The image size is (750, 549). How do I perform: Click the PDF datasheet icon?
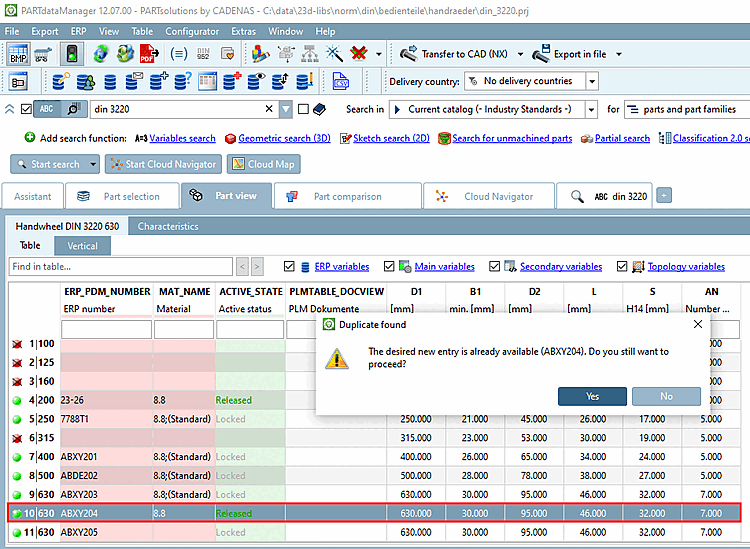coord(147,54)
